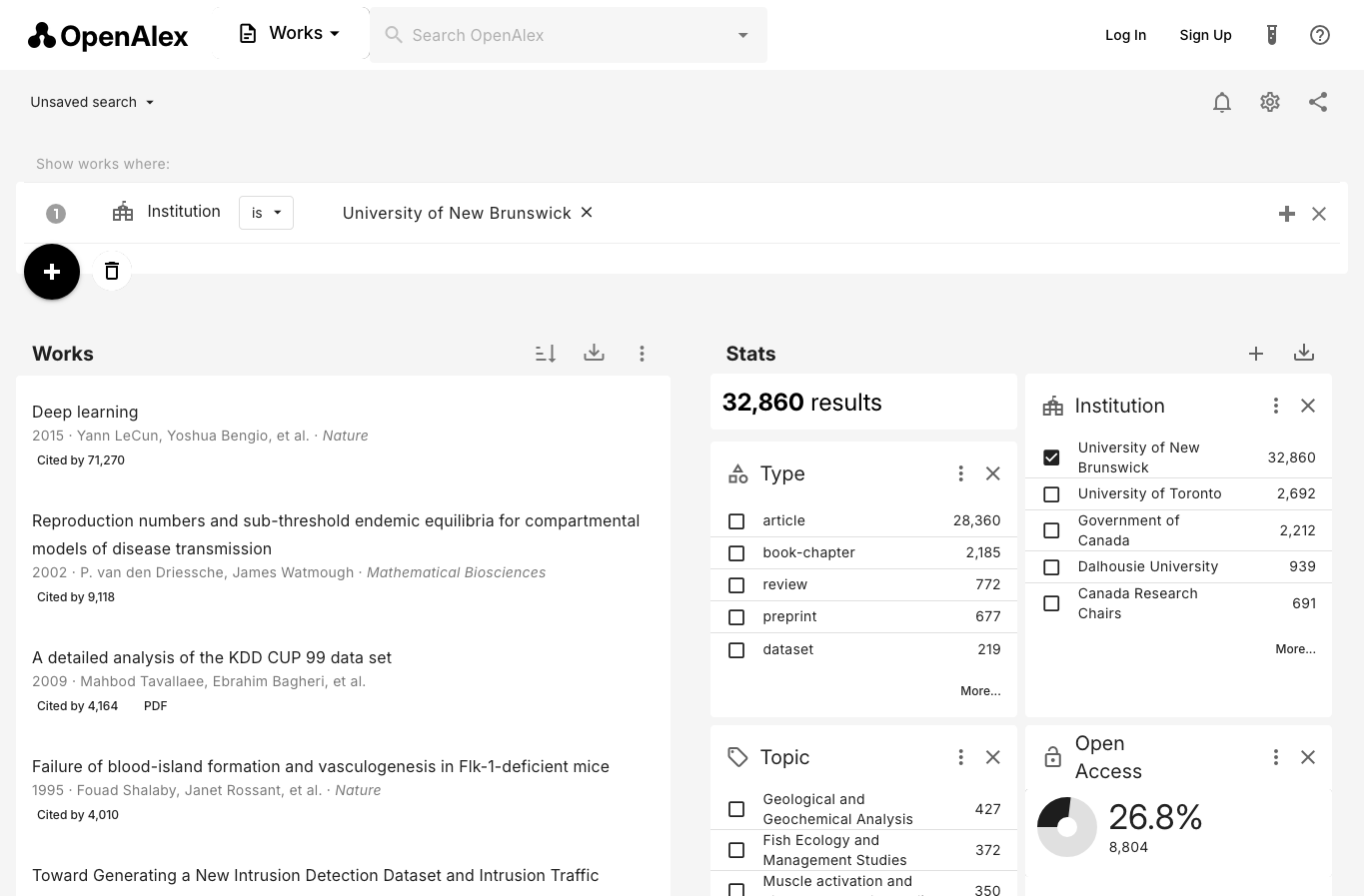Image resolution: width=1364 pixels, height=896 pixels.
Task: Expand the search box options arrow
Action: click(742, 35)
